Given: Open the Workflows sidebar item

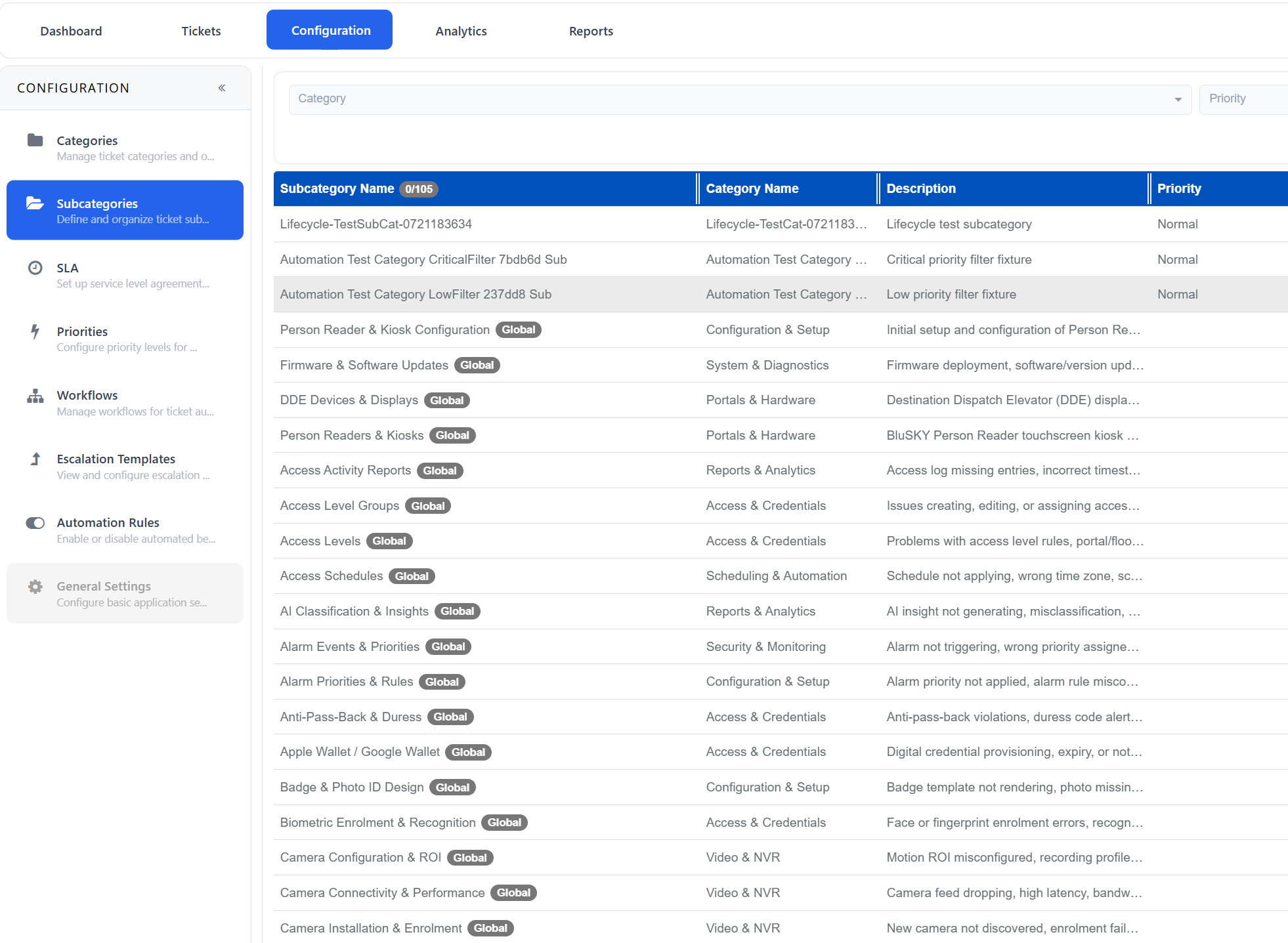Looking at the screenshot, I should [x=125, y=402].
